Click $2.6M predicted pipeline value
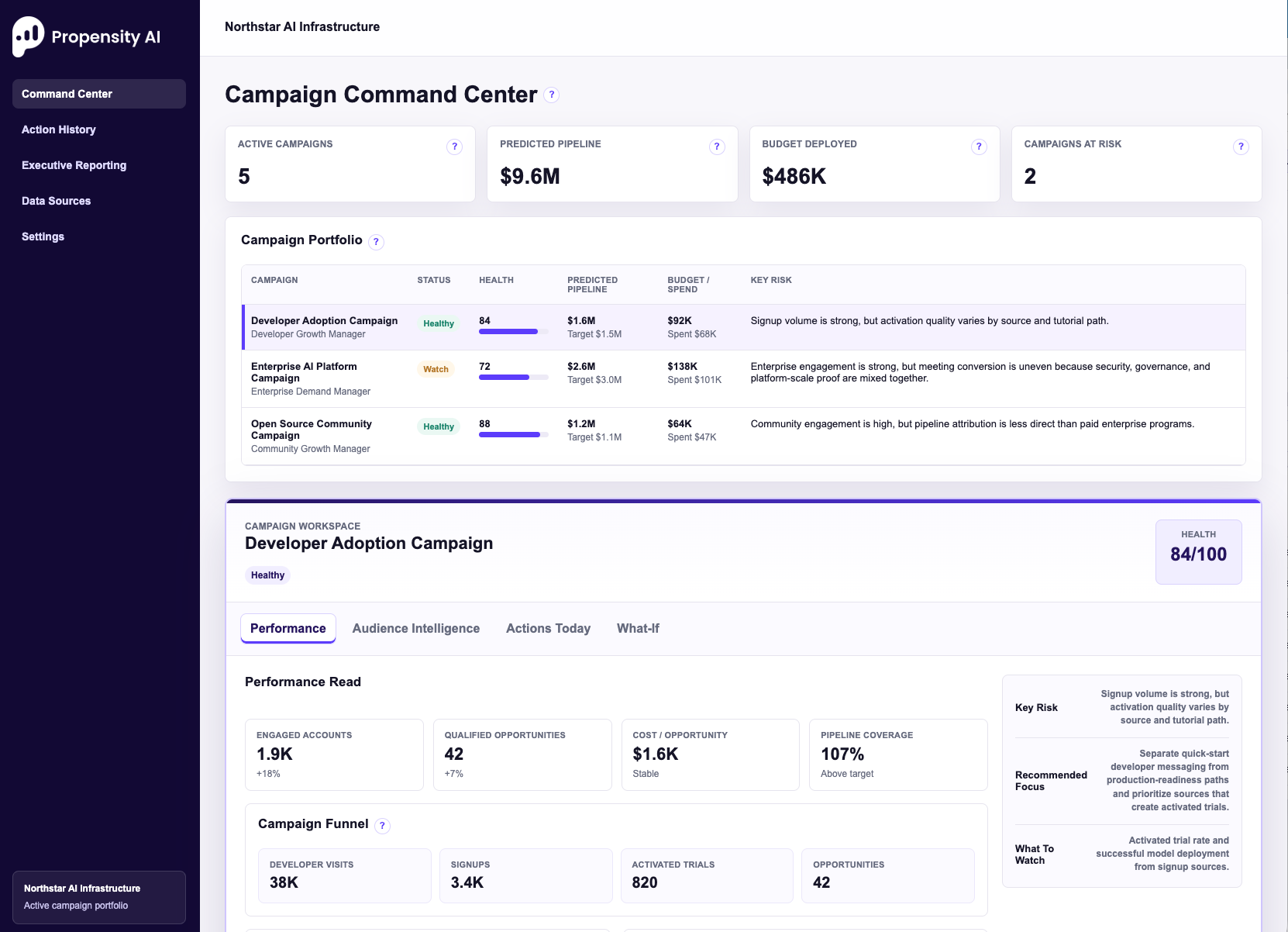Image resolution: width=1288 pixels, height=932 pixels. 581,366
